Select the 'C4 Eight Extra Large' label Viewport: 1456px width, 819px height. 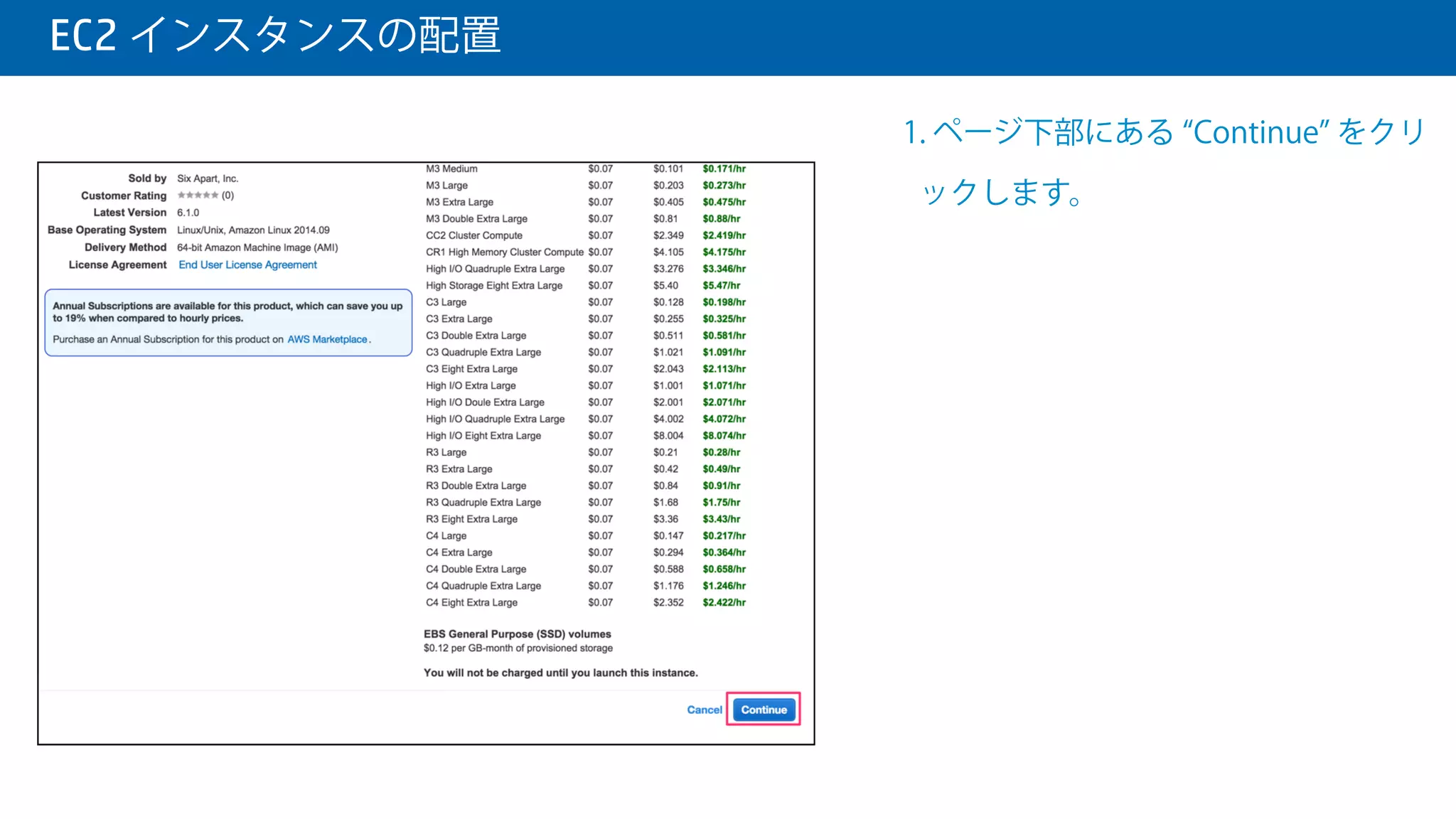pos(471,603)
